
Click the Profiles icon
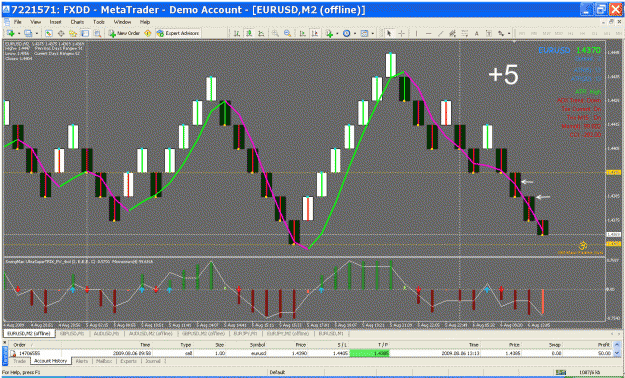click(x=28, y=33)
